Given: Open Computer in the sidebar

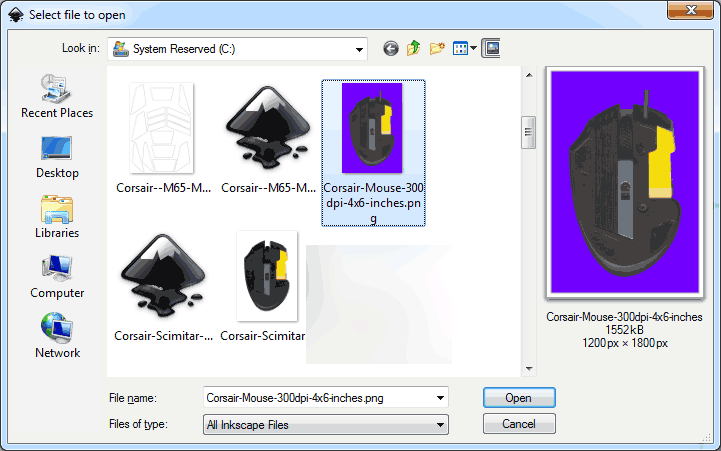Looking at the screenshot, I should [57, 277].
